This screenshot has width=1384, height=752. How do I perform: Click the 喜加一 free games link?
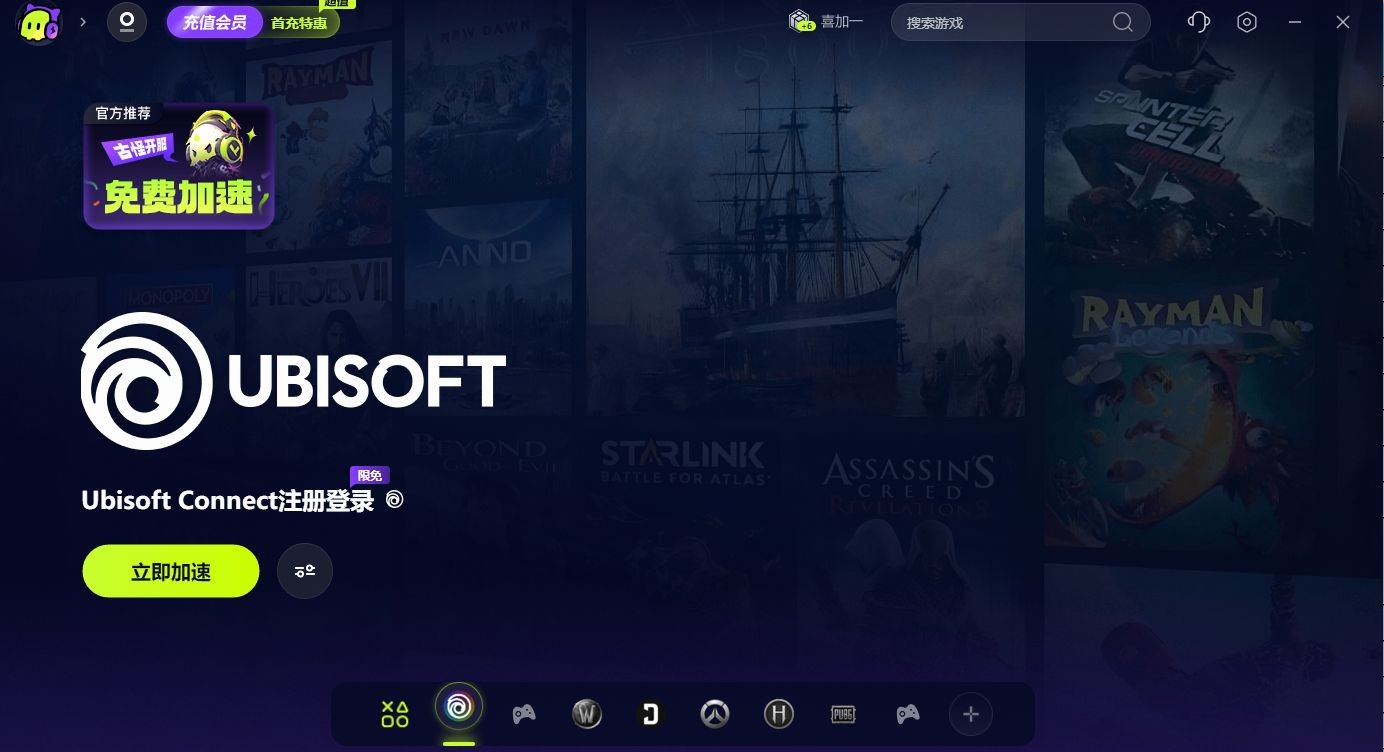pos(827,22)
